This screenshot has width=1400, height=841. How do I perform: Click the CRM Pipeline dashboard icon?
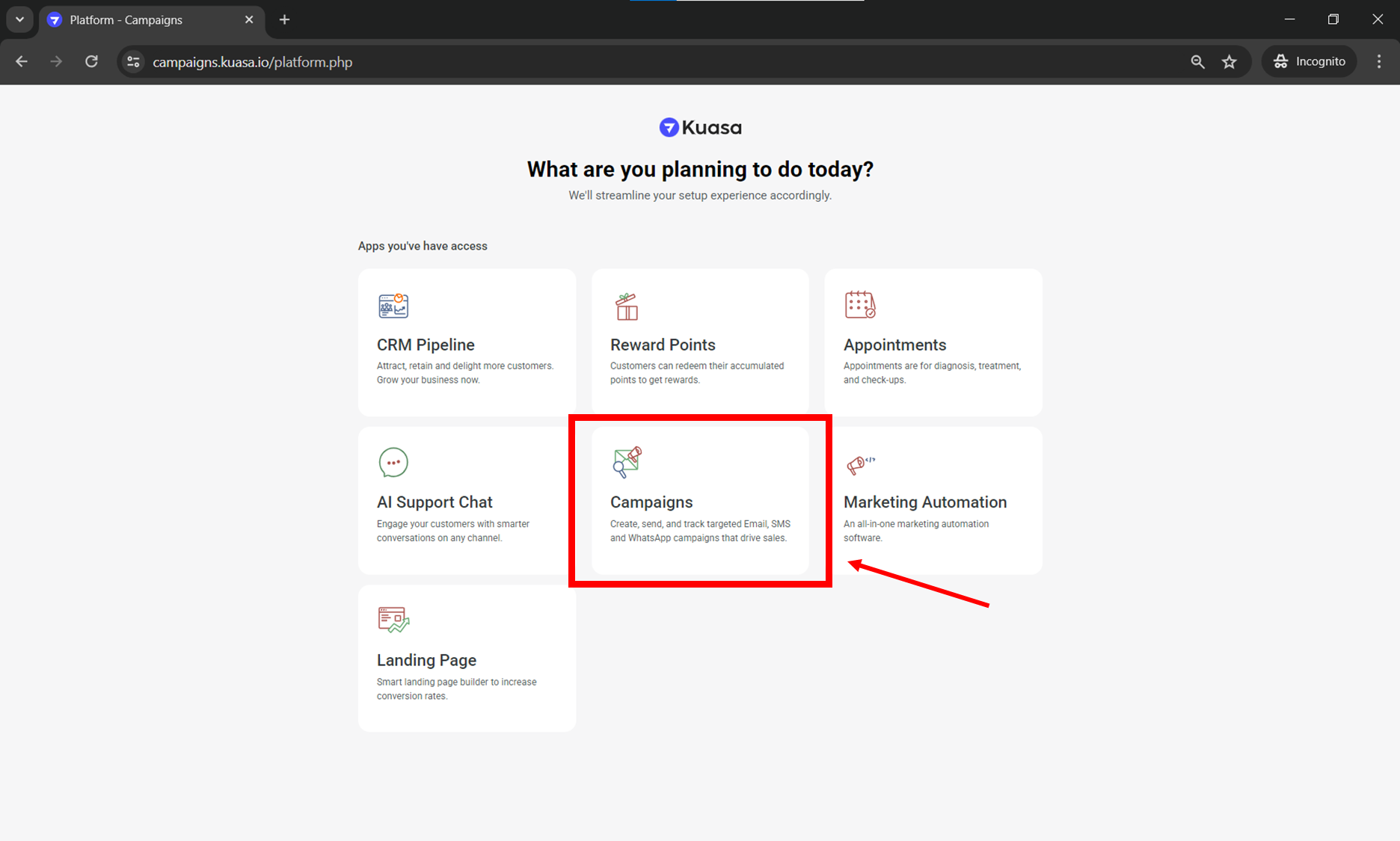click(x=393, y=306)
